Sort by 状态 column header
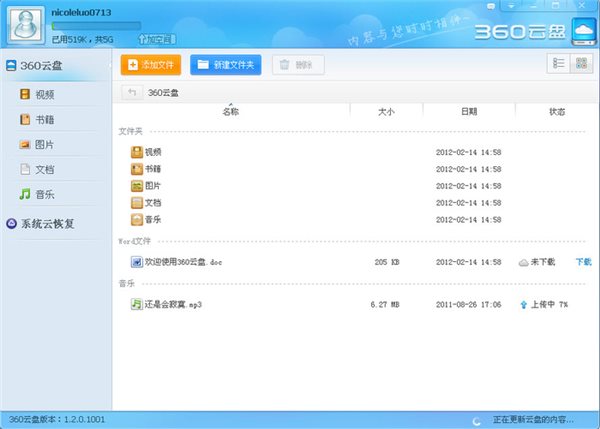 coord(557,111)
